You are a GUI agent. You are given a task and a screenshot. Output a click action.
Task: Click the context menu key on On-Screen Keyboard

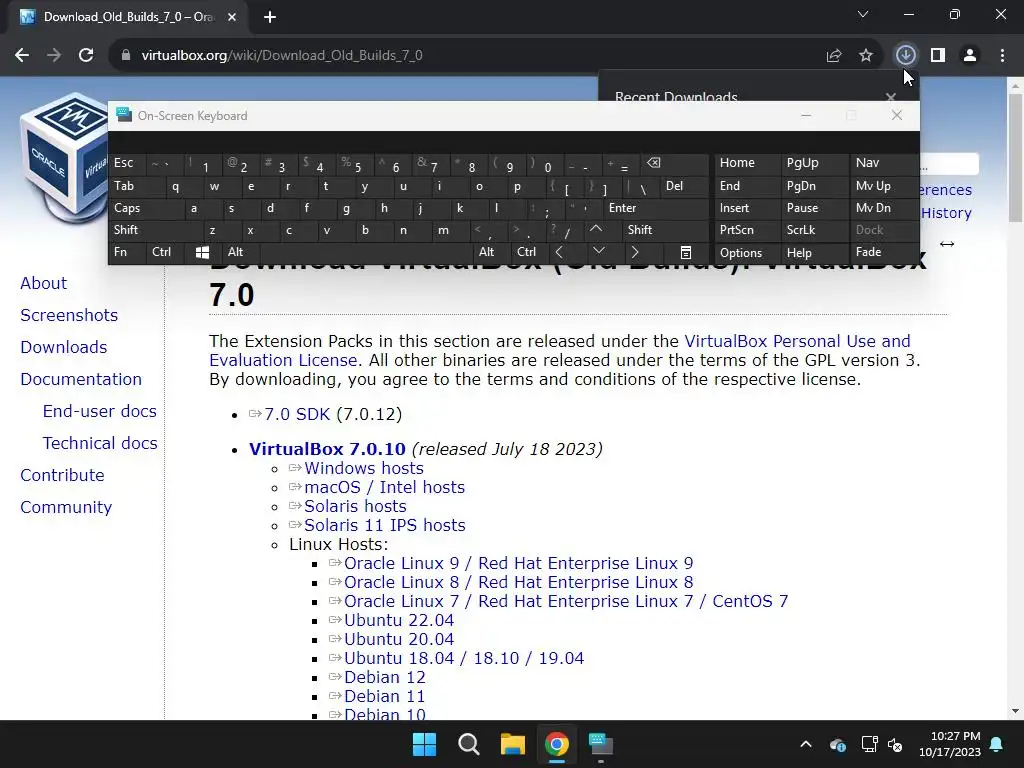click(x=686, y=252)
